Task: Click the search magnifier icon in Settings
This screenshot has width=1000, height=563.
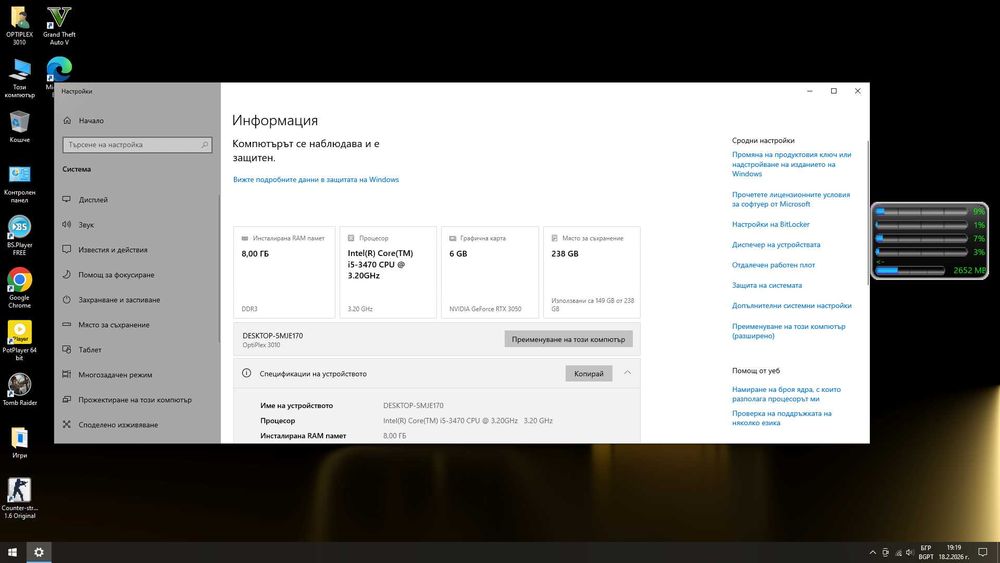Action: pyautogui.click(x=205, y=145)
